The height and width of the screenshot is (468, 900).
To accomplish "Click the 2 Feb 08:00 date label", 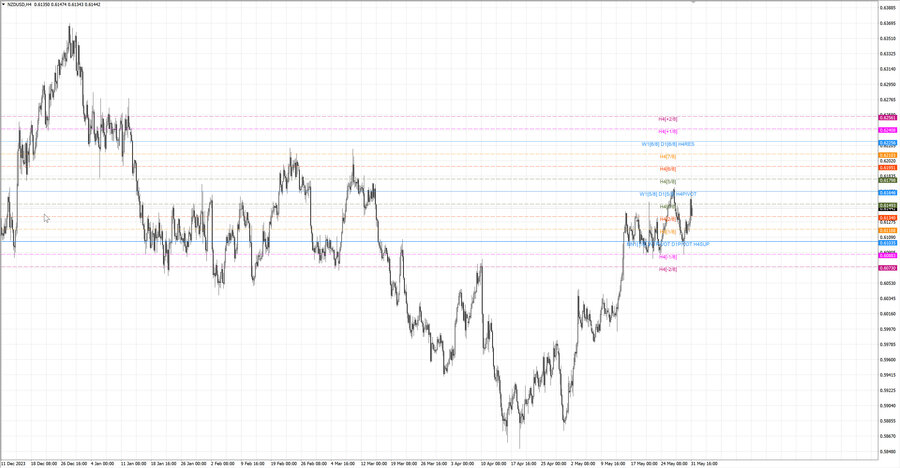I will [223, 463].
